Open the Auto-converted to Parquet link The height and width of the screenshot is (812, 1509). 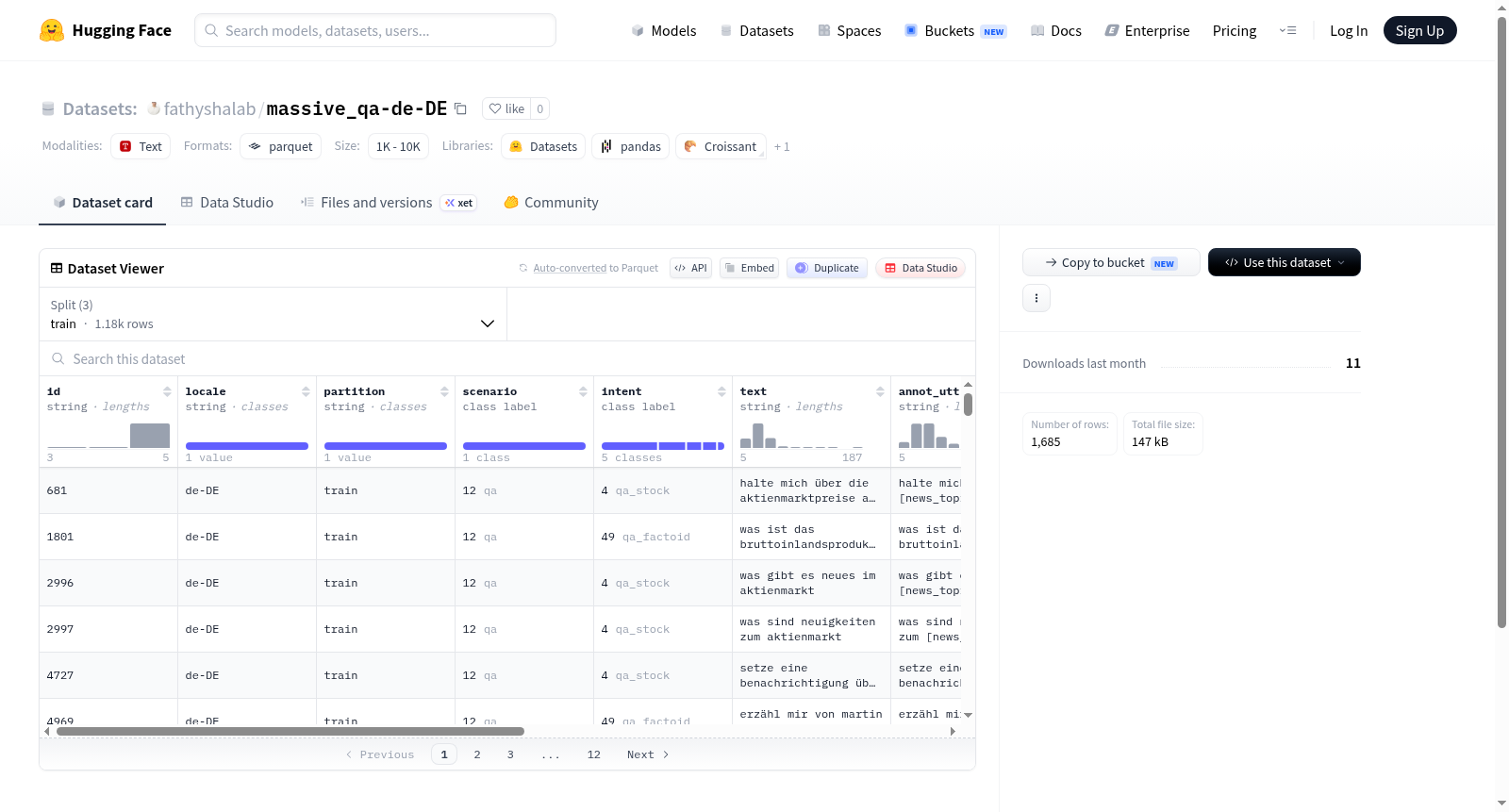point(570,268)
